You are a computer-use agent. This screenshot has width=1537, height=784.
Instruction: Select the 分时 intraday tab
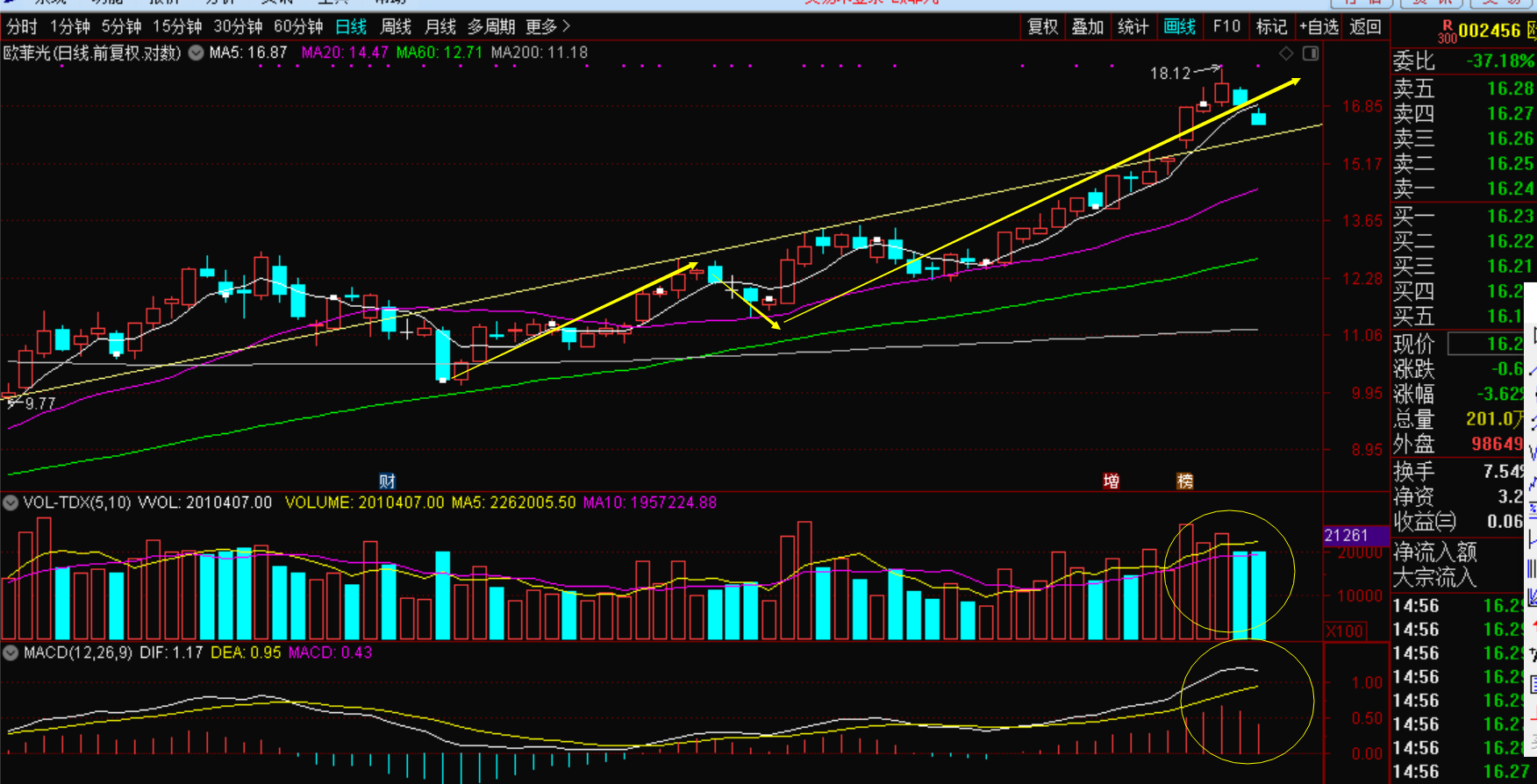[x=22, y=26]
